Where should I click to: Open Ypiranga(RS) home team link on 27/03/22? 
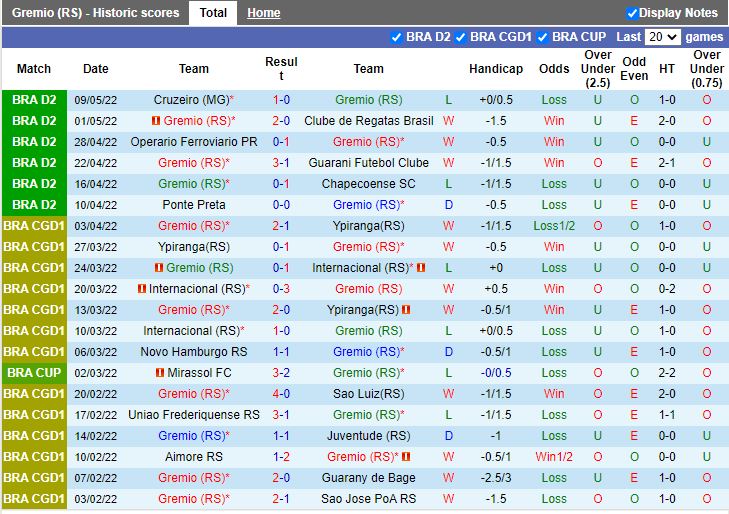point(194,247)
